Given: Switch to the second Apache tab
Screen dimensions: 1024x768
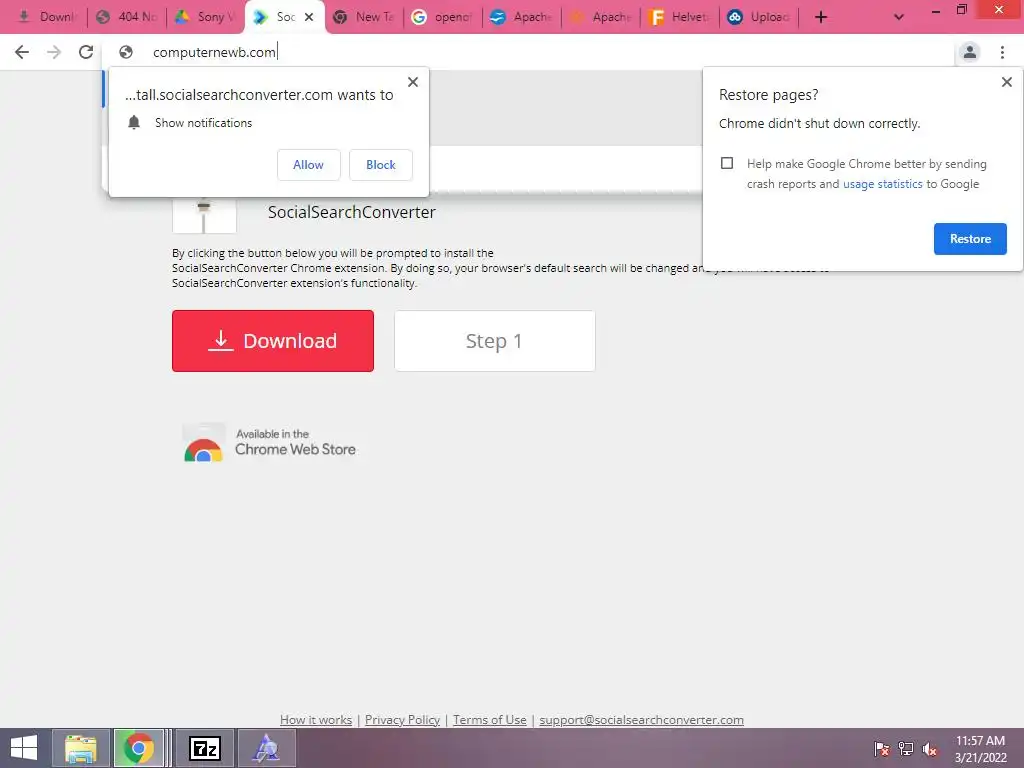Looking at the screenshot, I should coord(600,17).
